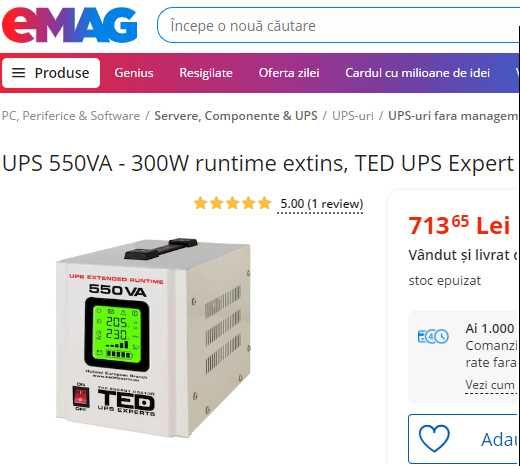Viewport: 520px width, 466px height.
Task: Click the eCredit clock icon
Action: [x=433, y=336]
